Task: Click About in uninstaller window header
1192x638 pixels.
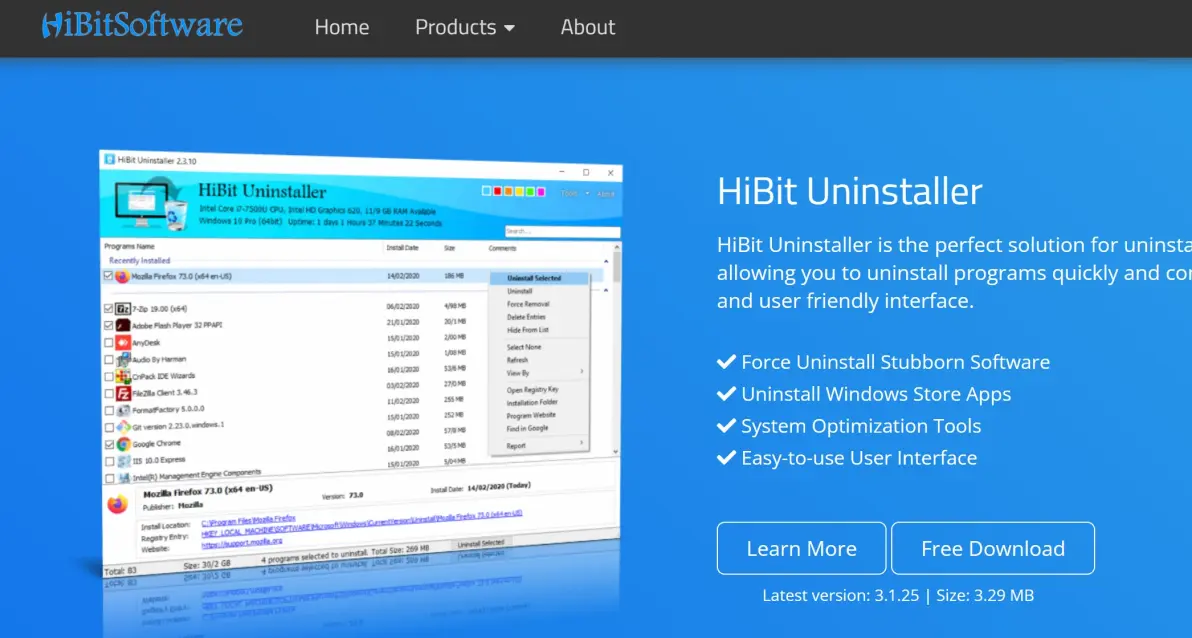Action: [606, 194]
